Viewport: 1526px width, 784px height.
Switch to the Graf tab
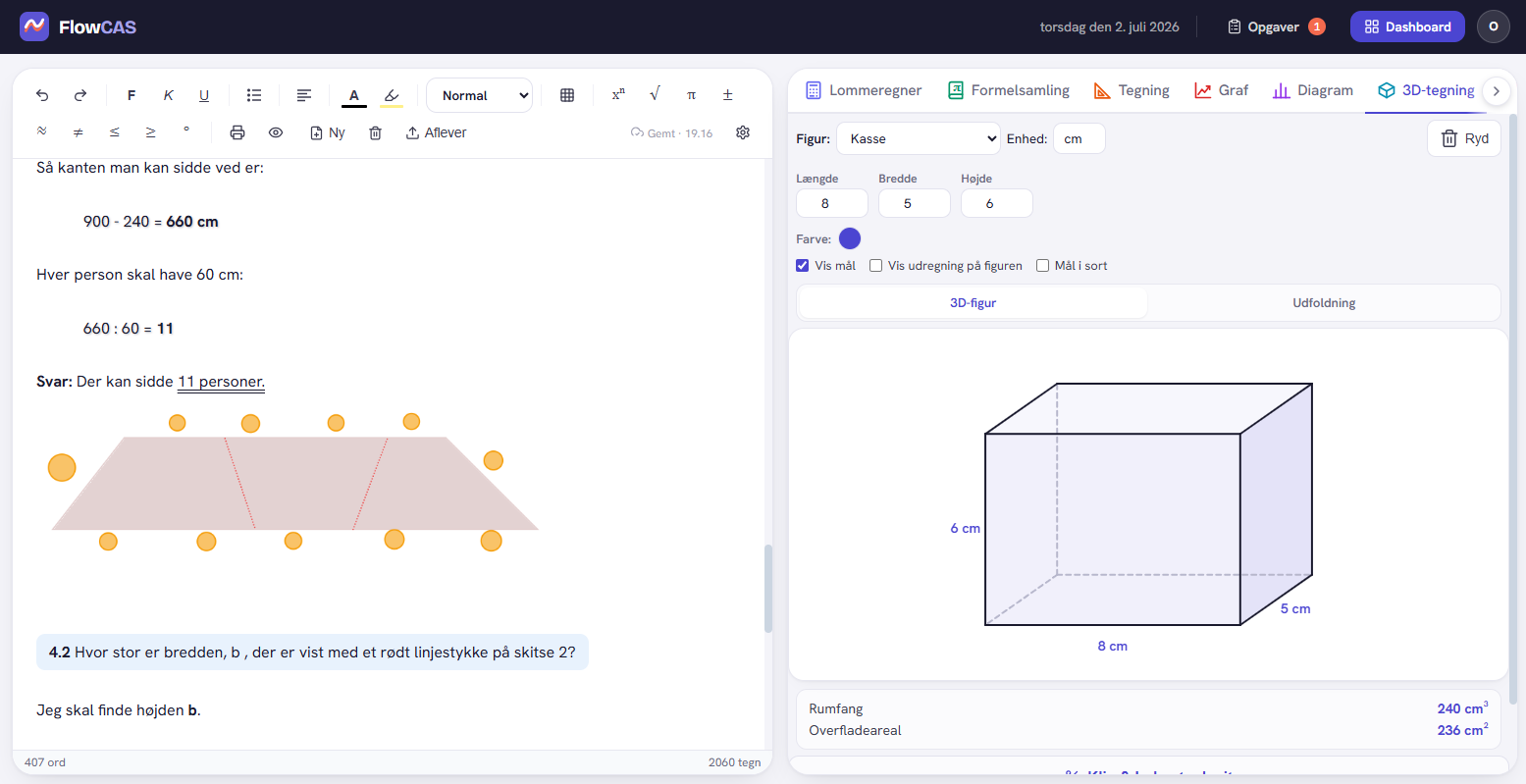coord(1221,90)
